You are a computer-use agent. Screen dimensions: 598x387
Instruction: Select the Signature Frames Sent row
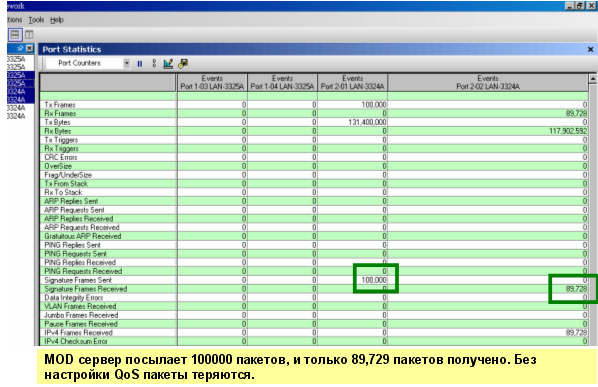313,280
